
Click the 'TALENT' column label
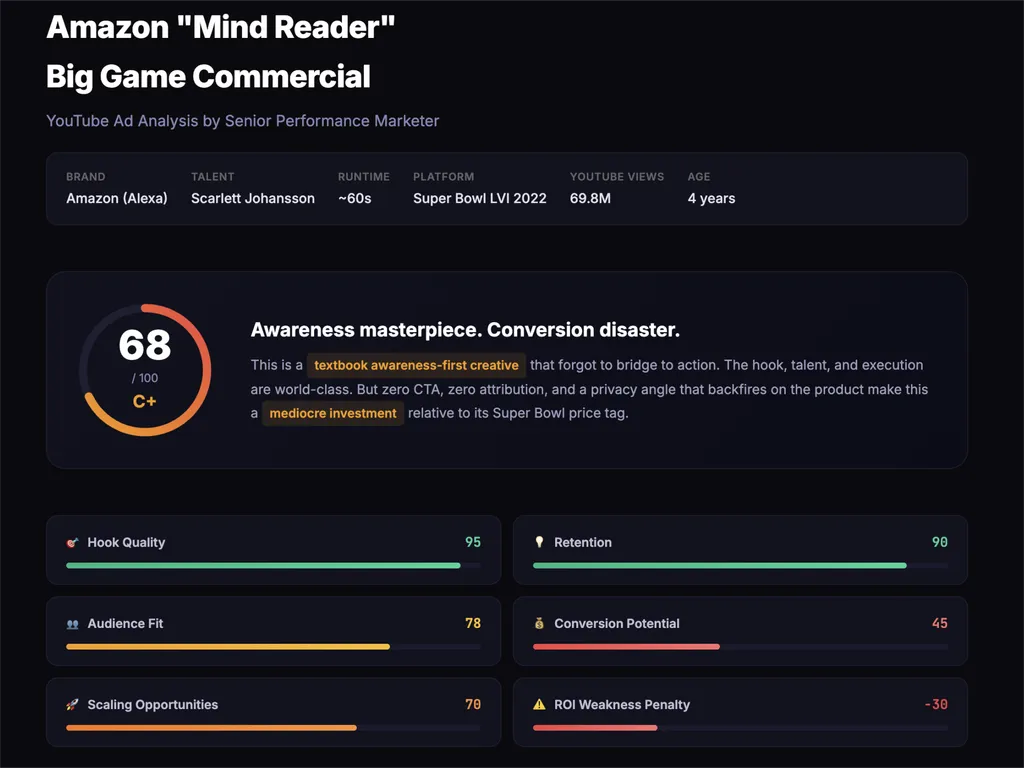click(213, 177)
